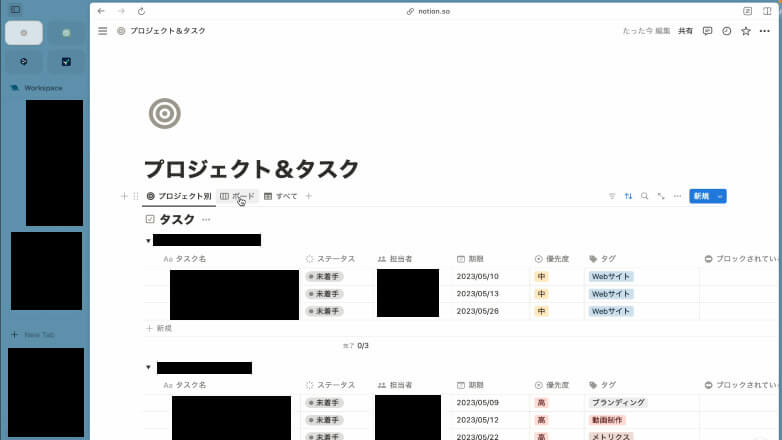The height and width of the screenshot is (440, 782).
Task: Open the Notion sidebar hamburger menu
Action: coord(103,31)
